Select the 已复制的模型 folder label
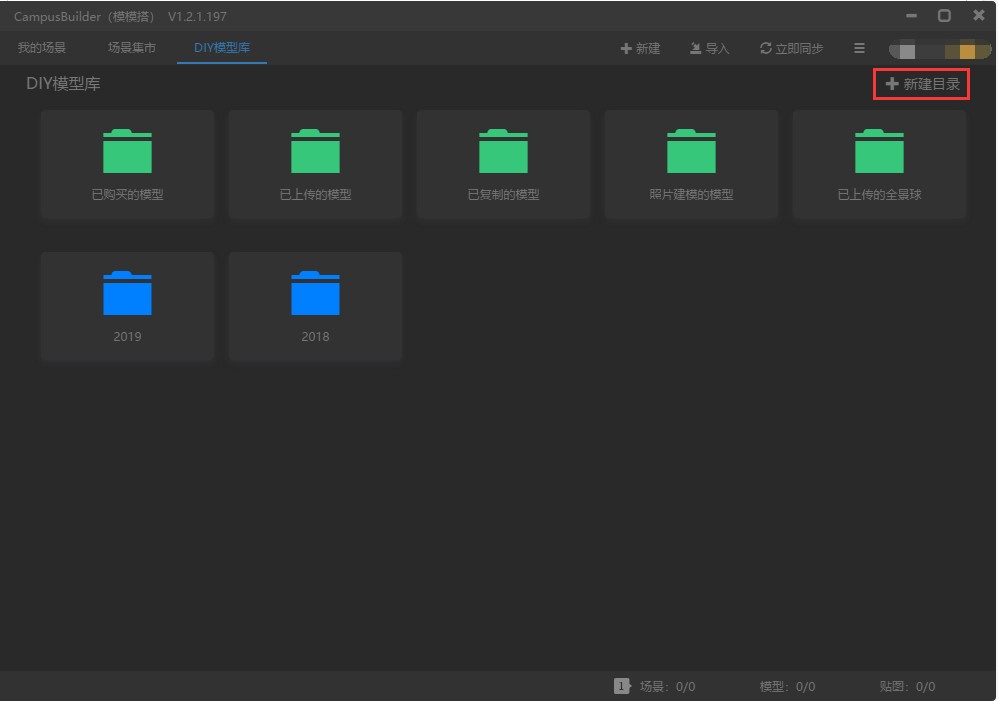Screen dimensions: 998x701 coord(503,195)
